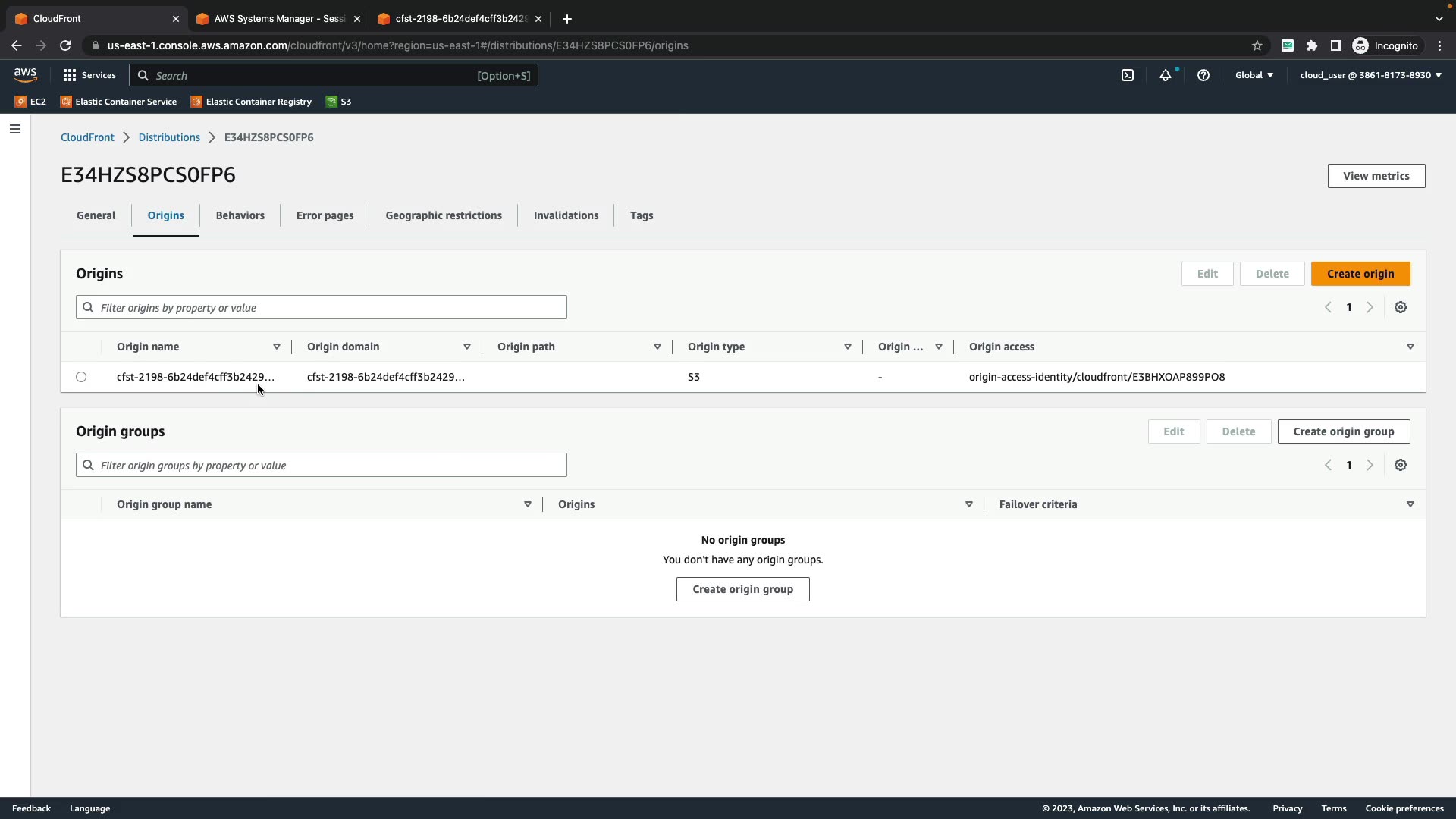
Task: Switch to the Invalidations tab
Action: [566, 215]
